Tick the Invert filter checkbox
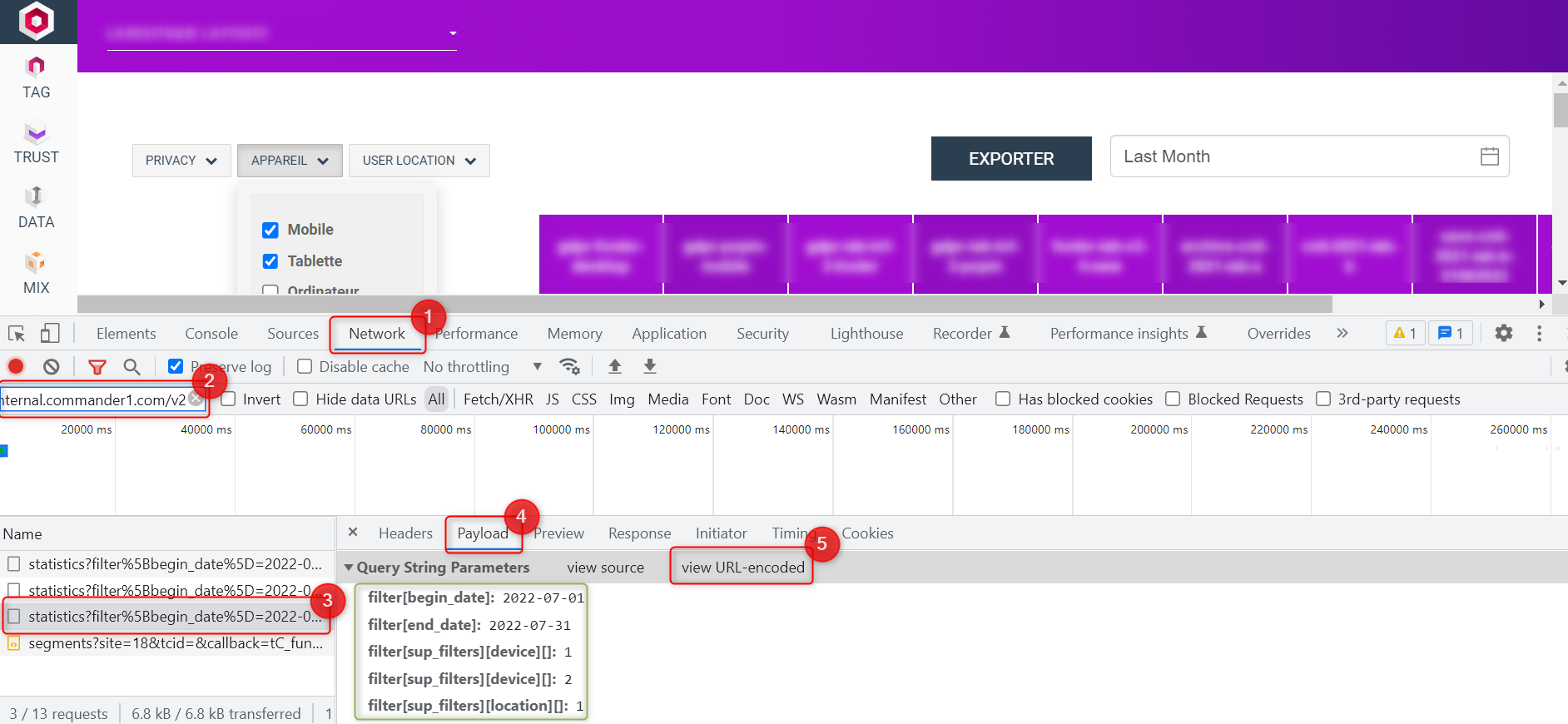 pyautogui.click(x=228, y=399)
